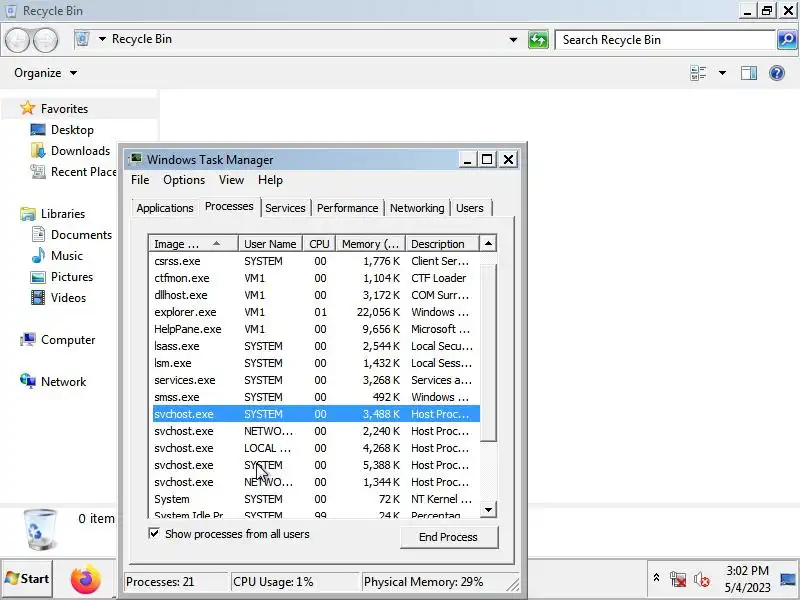
Task: Click the network tray icon
Action: pos(678,580)
